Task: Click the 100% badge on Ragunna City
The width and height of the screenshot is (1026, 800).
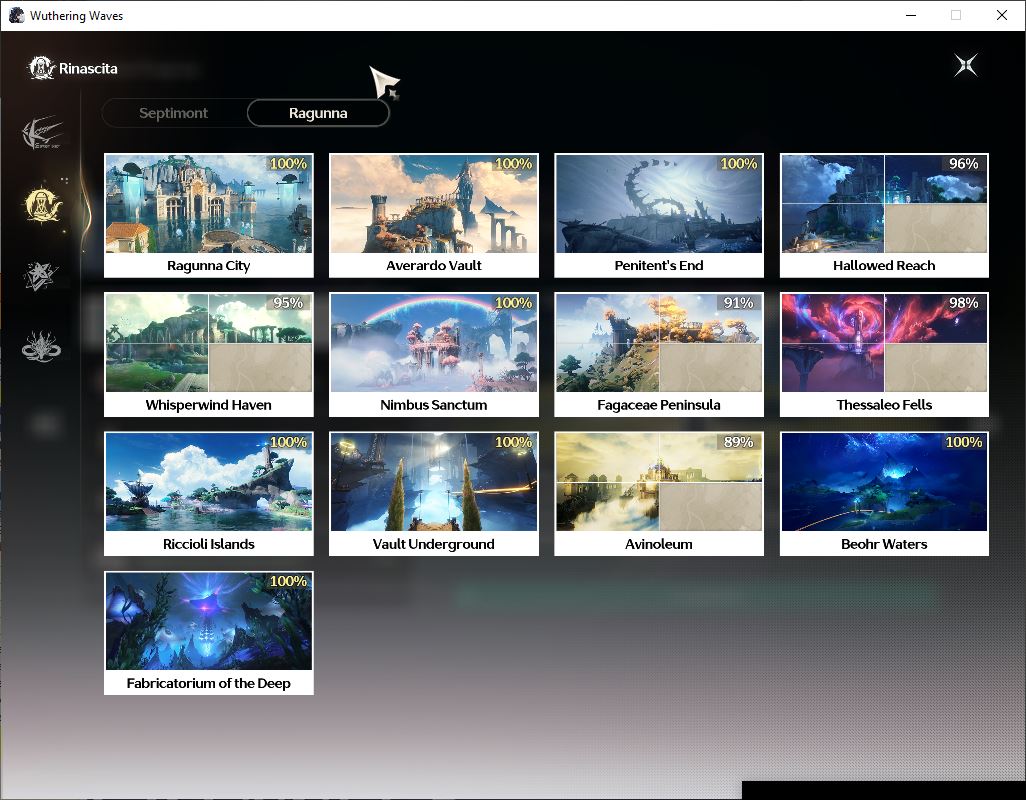Action: (x=288, y=164)
